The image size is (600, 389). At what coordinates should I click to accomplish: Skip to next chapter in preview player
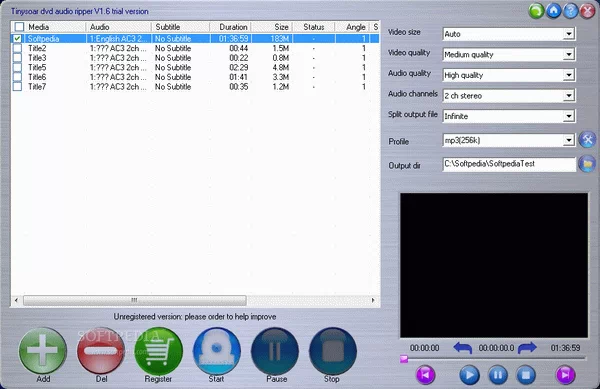pos(566,374)
